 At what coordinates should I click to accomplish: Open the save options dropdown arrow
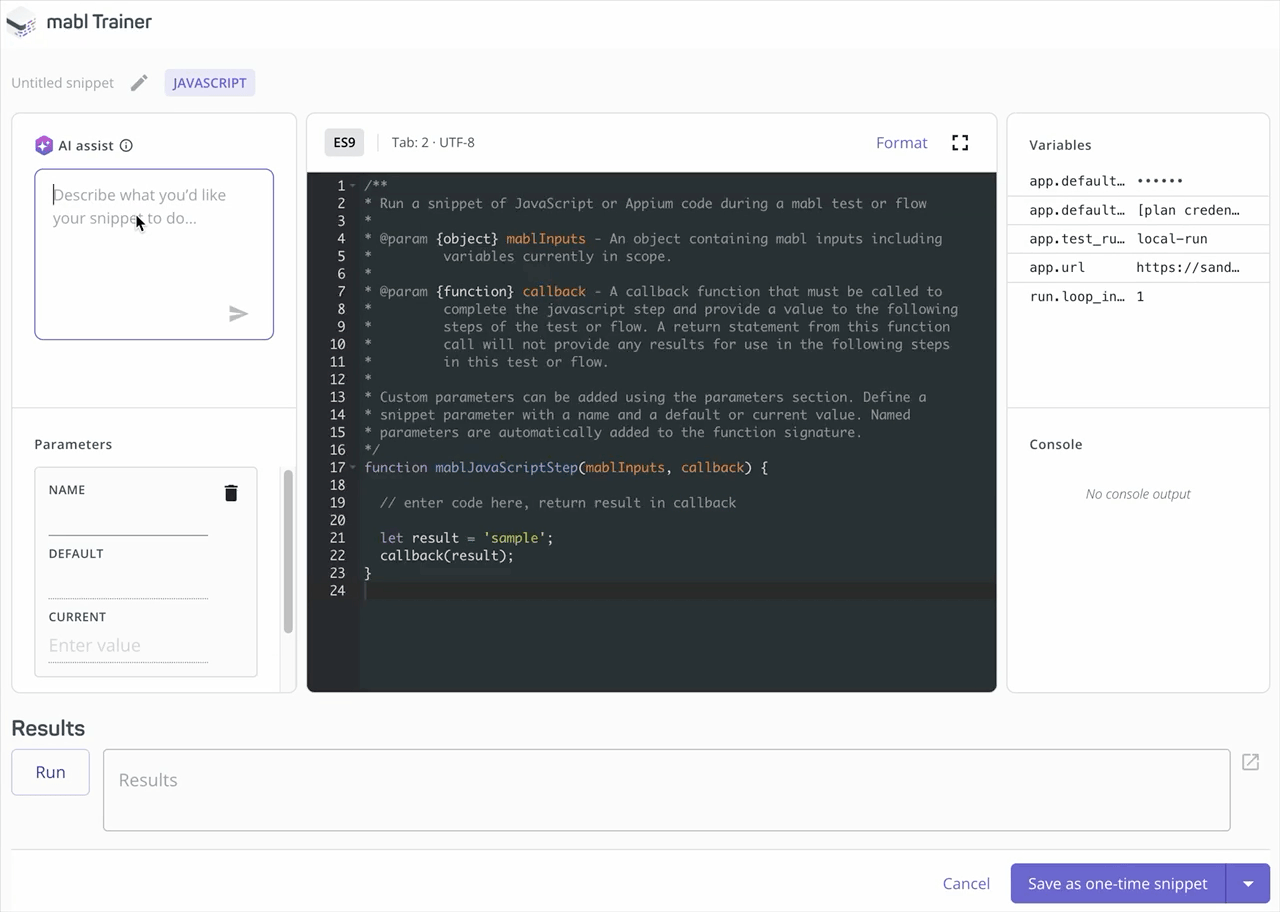pos(1248,884)
